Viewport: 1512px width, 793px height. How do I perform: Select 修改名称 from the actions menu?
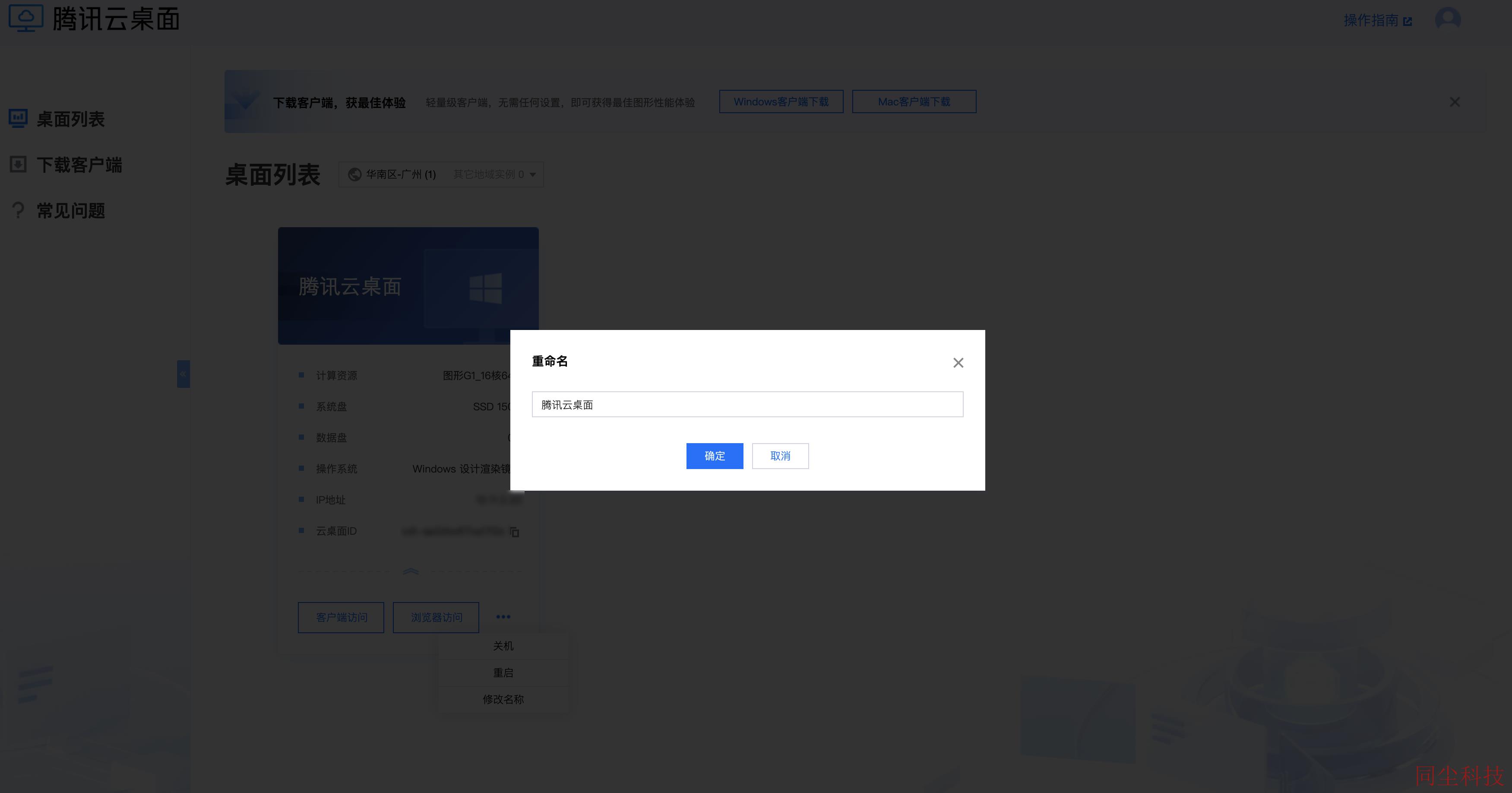point(503,699)
